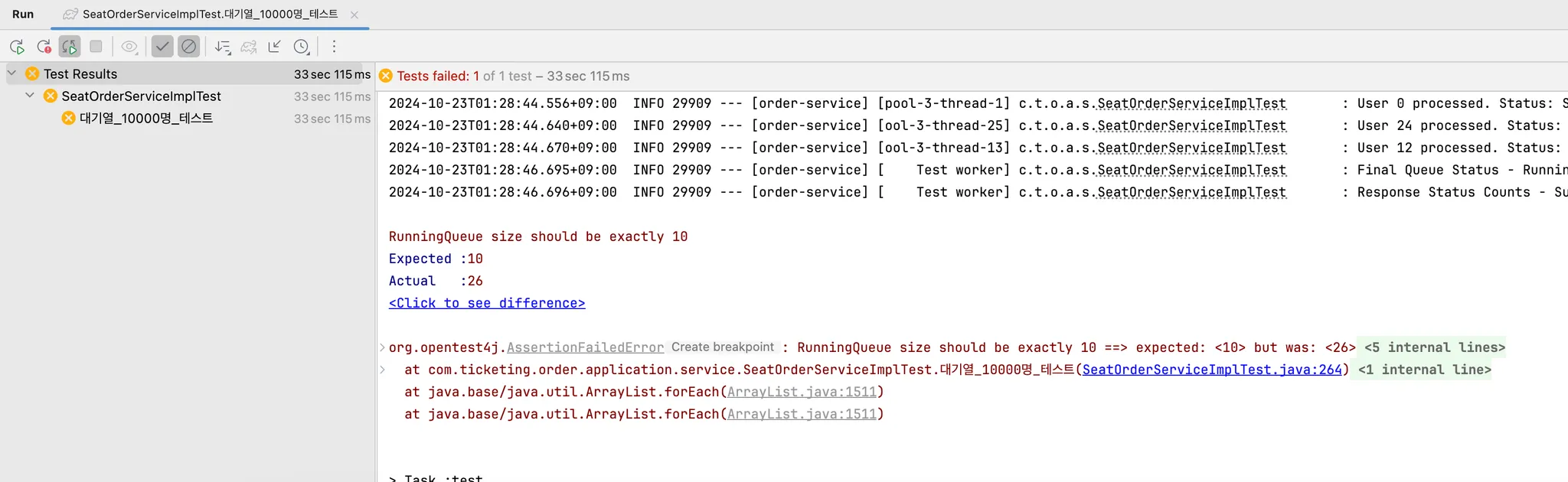Image resolution: width=1568 pixels, height=482 pixels.
Task: Click the 'Click to see difference' link
Action: point(486,303)
